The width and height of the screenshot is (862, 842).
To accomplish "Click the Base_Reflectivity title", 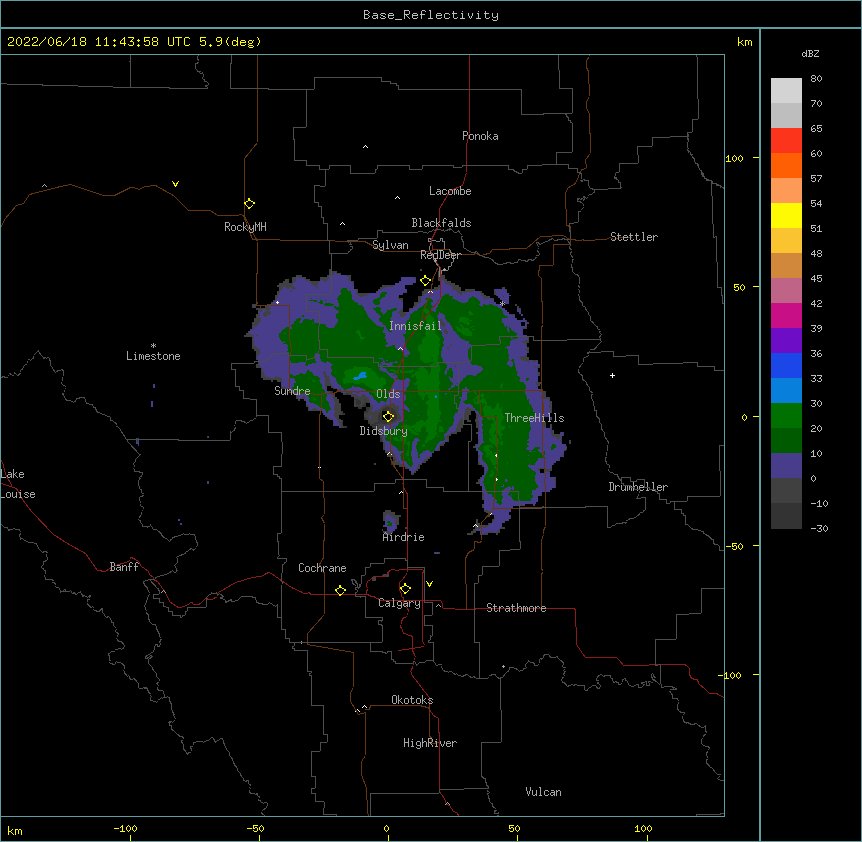I will pyautogui.click(x=431, y=15).
